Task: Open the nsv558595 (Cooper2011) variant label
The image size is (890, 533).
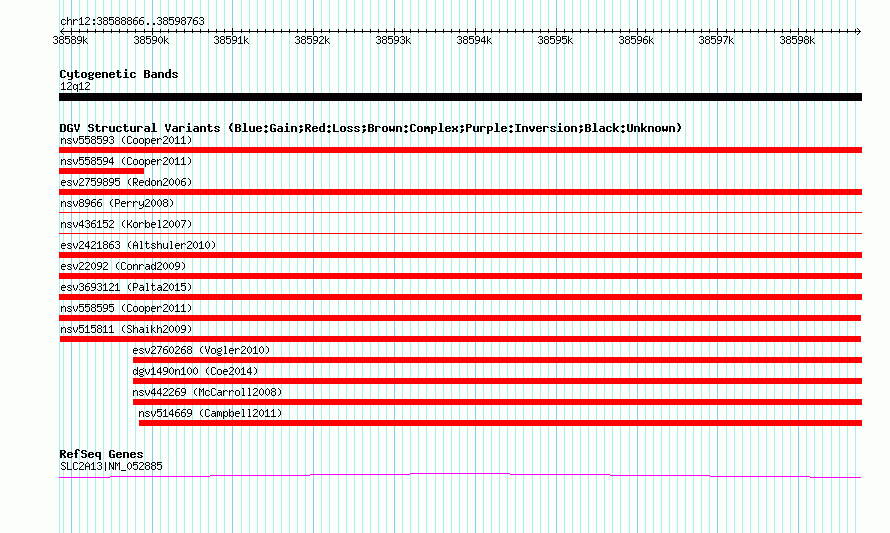Action: tap(126, 308)
